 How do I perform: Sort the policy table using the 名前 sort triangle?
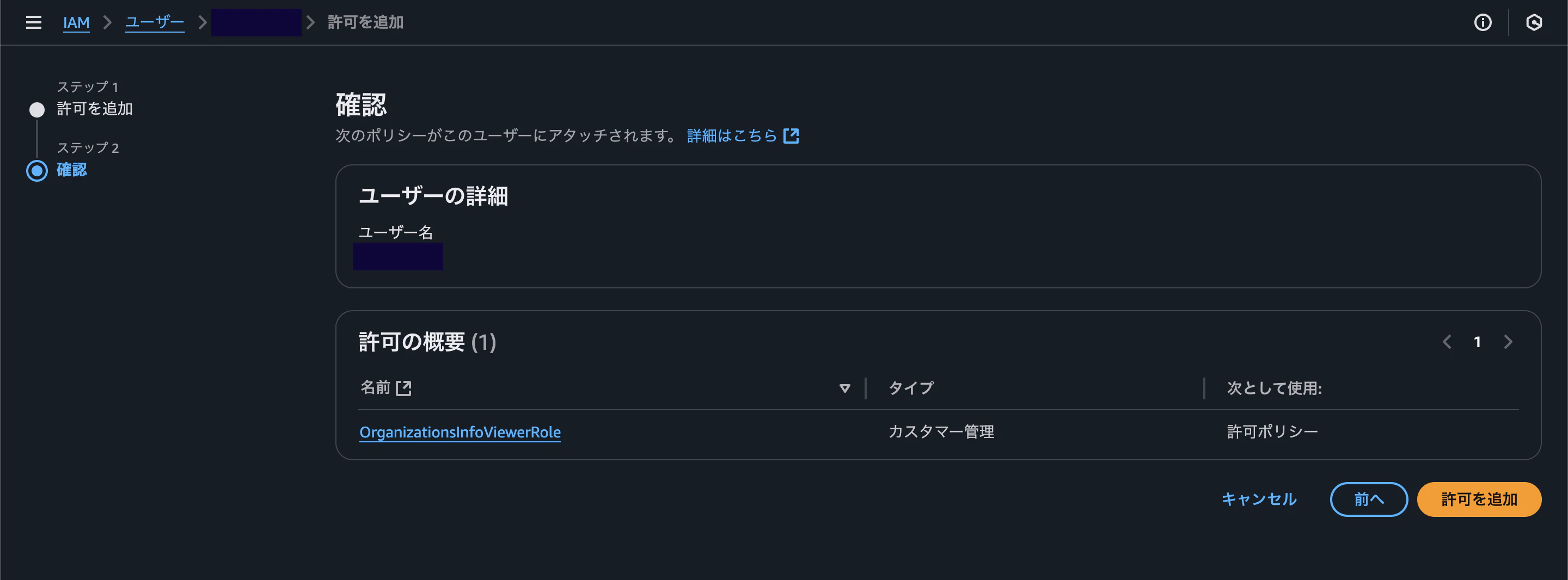tap(846, 388)
